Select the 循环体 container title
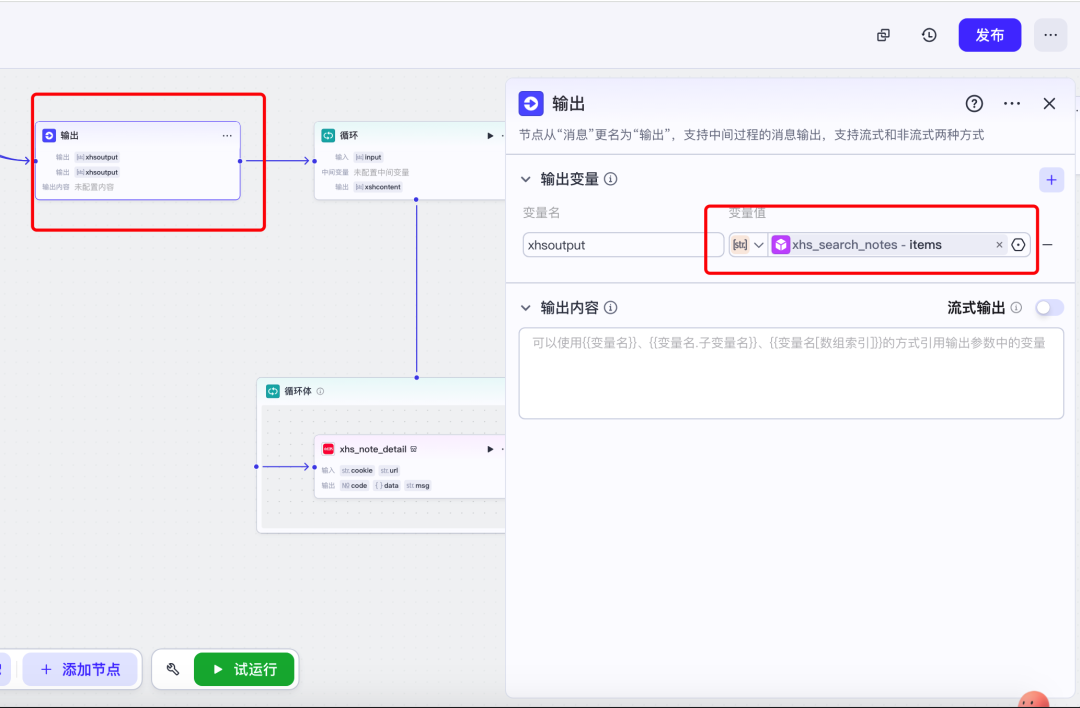 coord(298,391)
